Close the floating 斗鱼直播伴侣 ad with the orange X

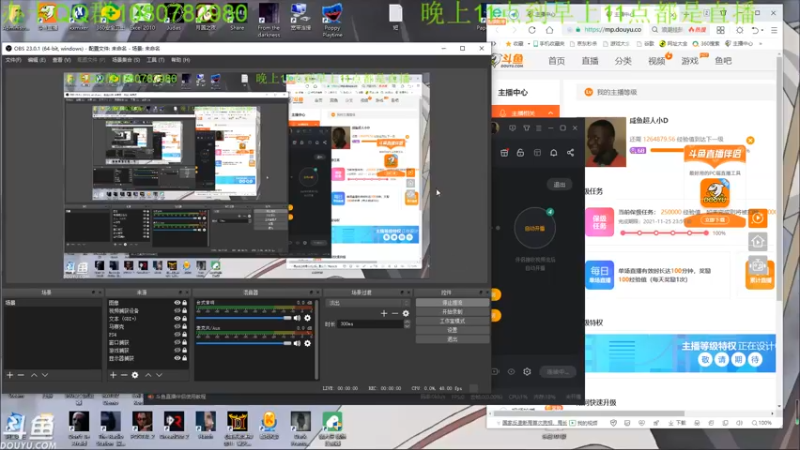(x=750, y=140)
